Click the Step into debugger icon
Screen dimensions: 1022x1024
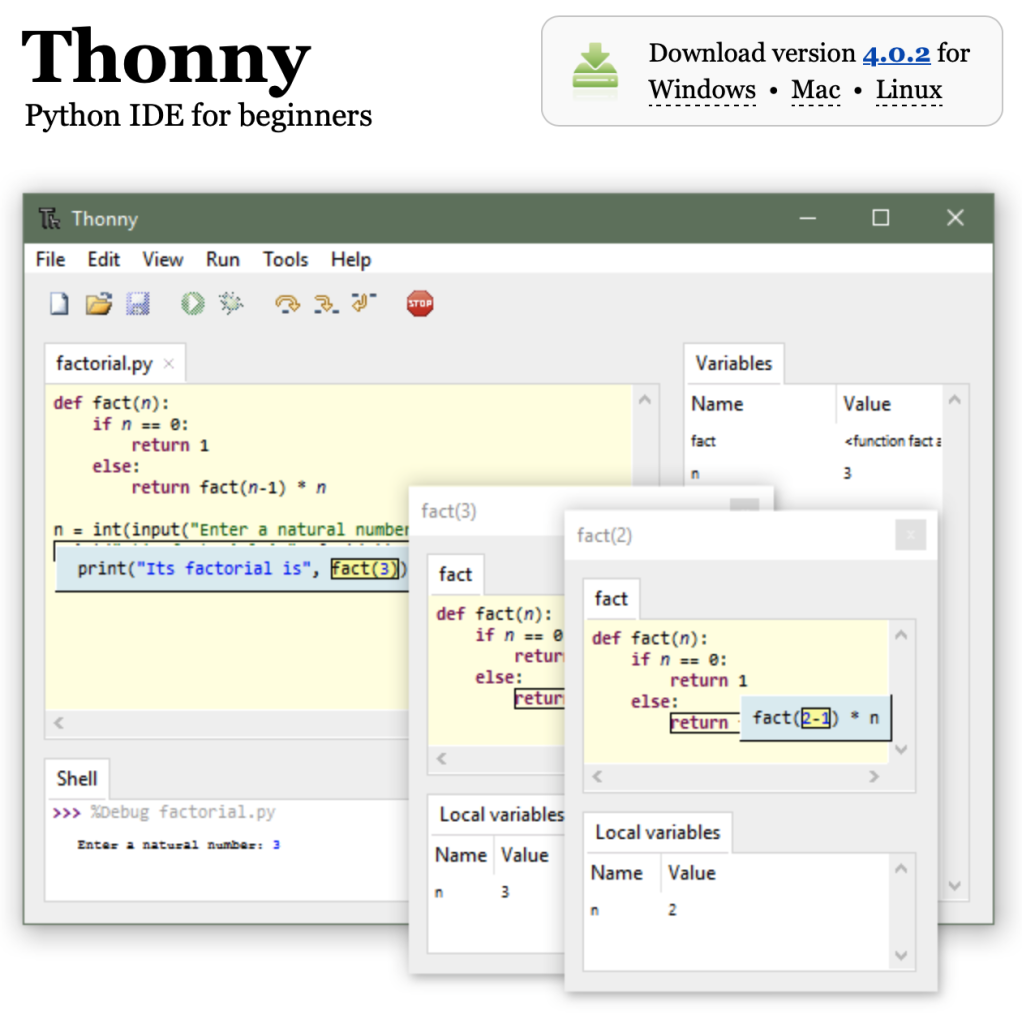[x=326, y=304]
